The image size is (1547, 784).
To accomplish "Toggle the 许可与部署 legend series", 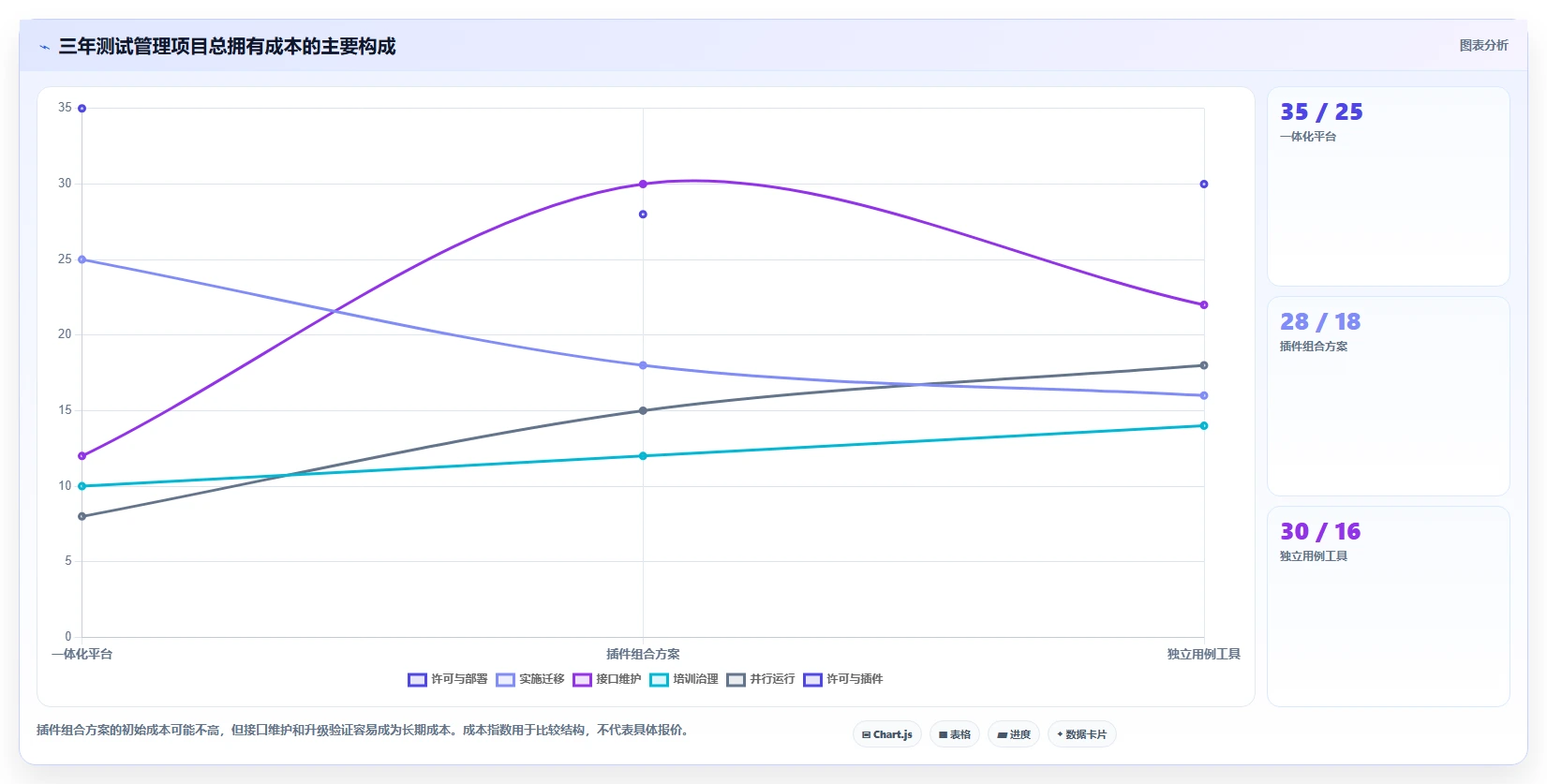I will (448, 679).
